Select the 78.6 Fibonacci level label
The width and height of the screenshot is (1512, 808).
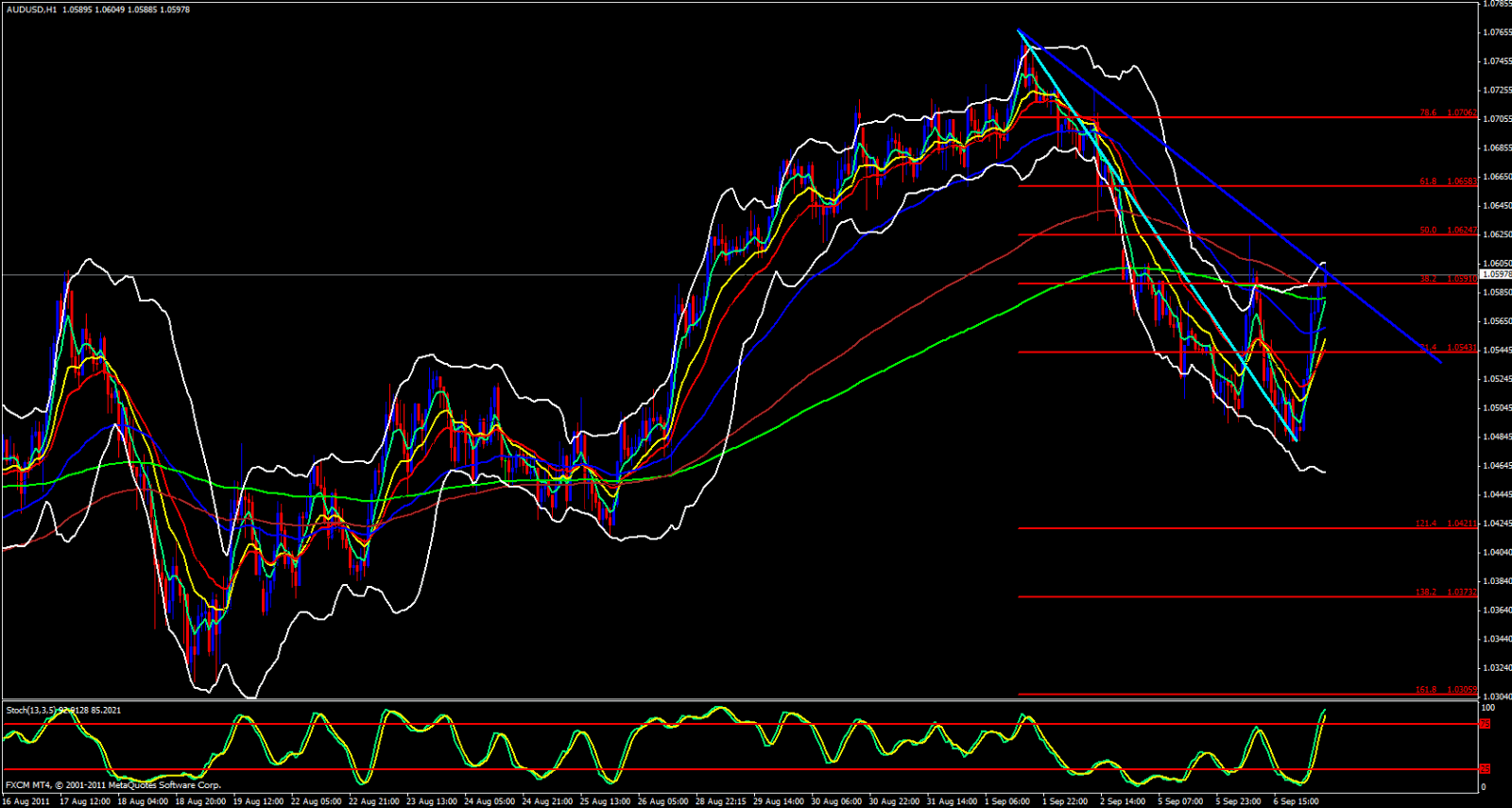tap(1427, 112)
